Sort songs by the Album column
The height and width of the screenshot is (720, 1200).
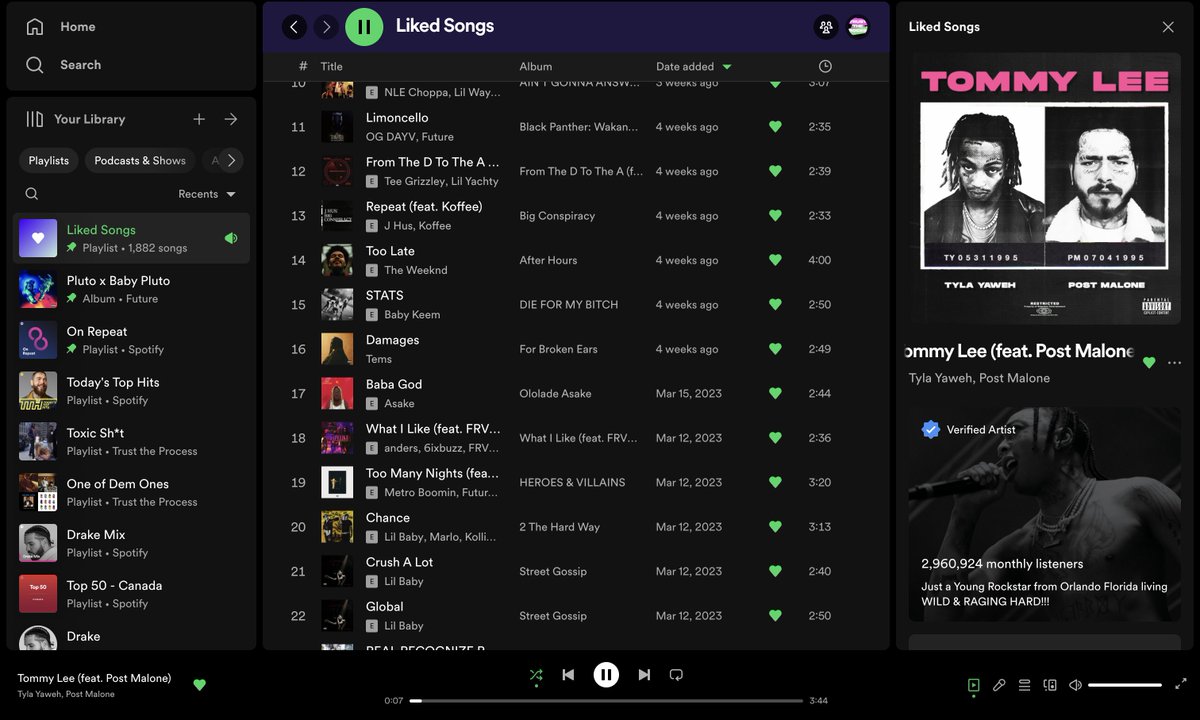click(x=535, y=66)
